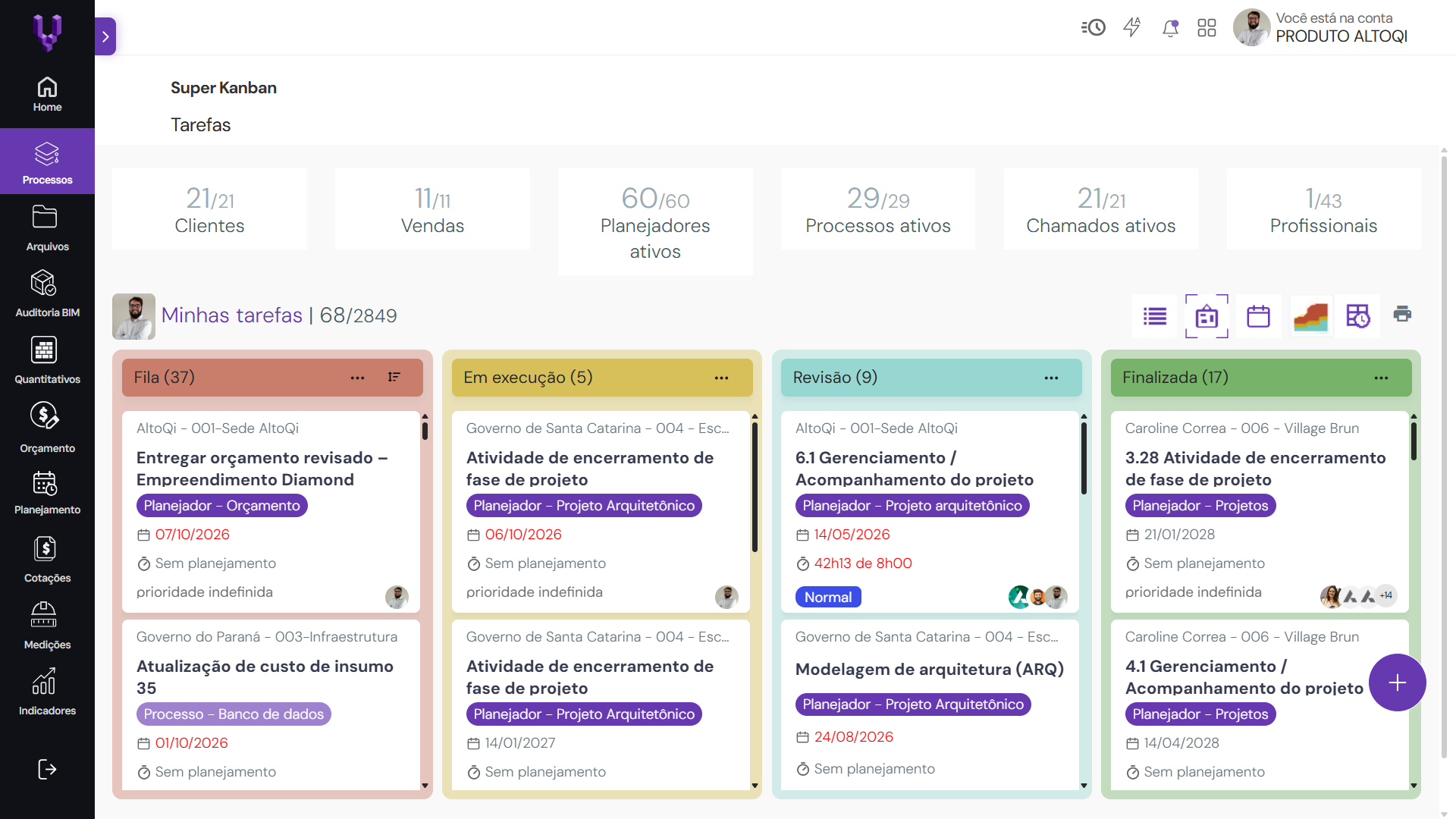This screenshot has width=1456, height=819.
Task: Click the Em execução column scrollbar
Action: tap(755, 487)
